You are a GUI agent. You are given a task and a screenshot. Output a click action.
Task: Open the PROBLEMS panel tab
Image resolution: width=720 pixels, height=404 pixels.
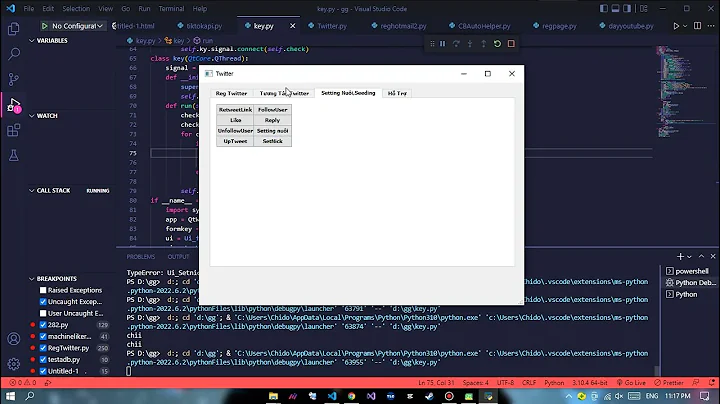(141, 257)
